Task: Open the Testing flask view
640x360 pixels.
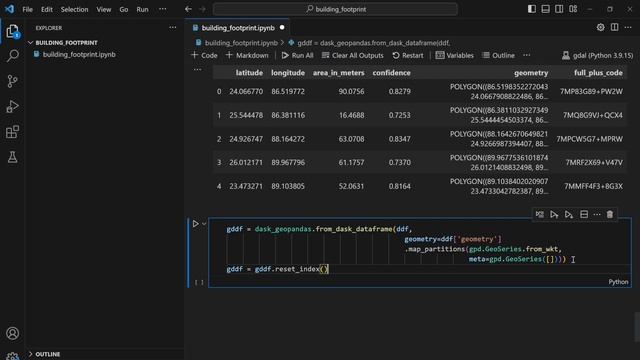Action: coord(13,157)
